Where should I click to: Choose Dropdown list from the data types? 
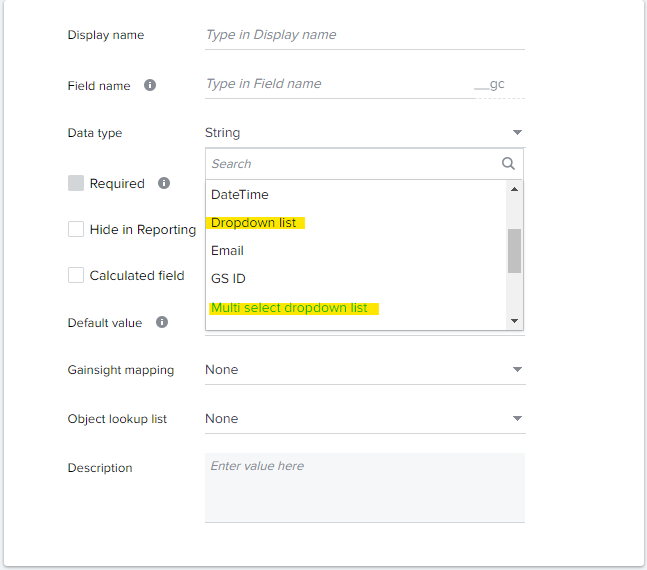(357, 222)
